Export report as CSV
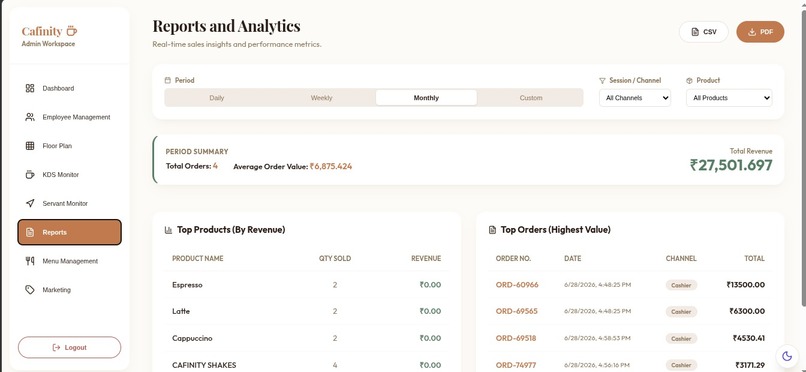 [704, 32]
